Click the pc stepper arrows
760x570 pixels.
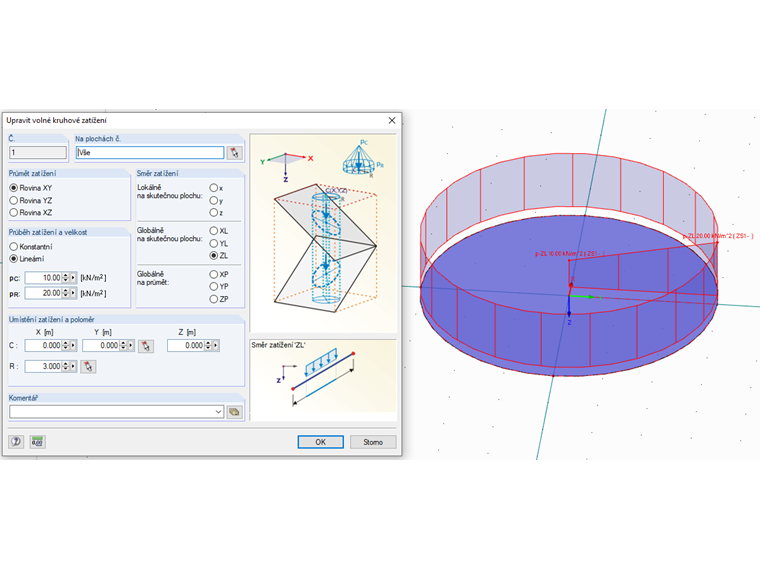(x=65, y=278)
